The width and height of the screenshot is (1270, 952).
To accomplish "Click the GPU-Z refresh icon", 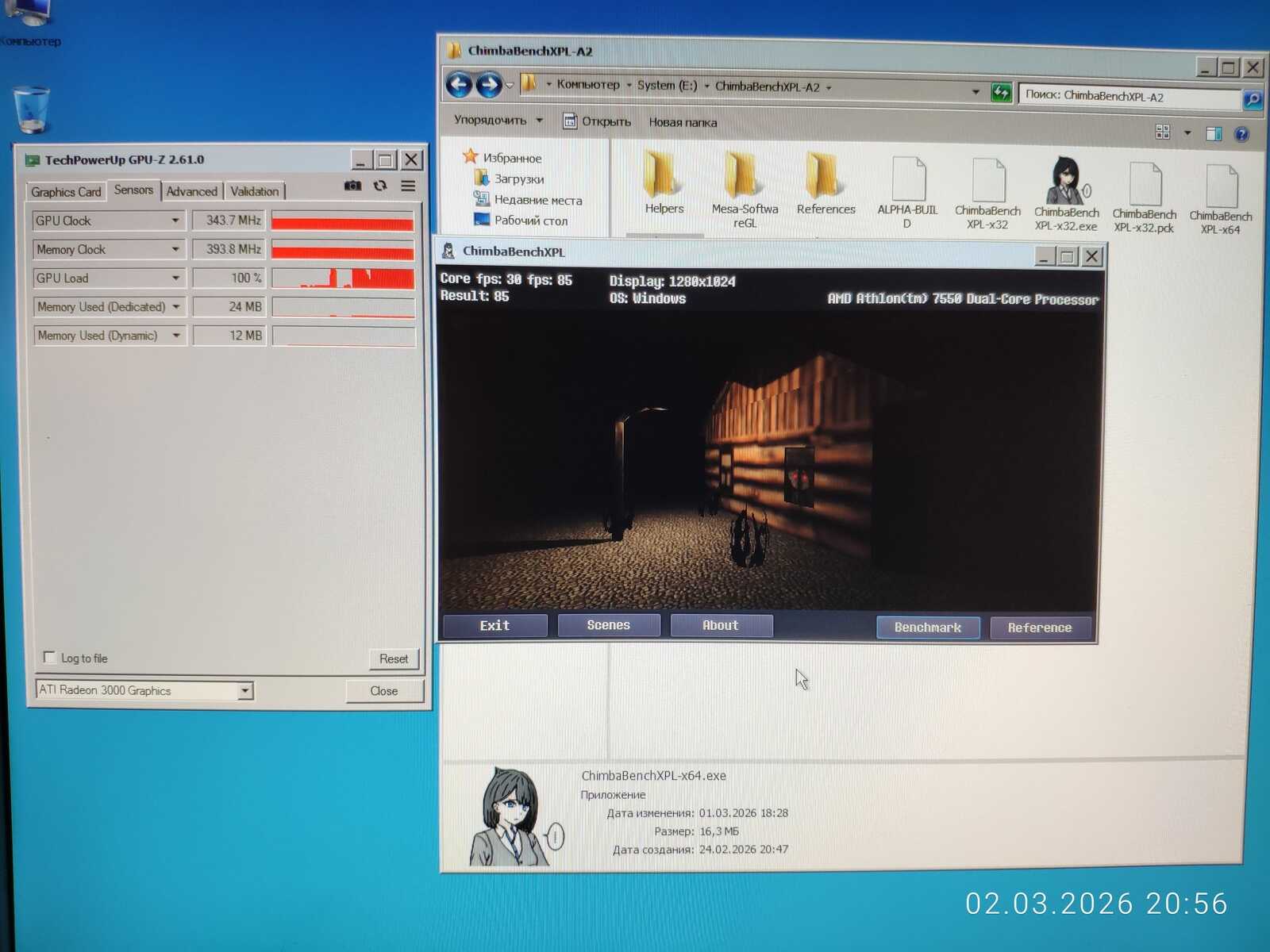I will click(x=380, y=186).
